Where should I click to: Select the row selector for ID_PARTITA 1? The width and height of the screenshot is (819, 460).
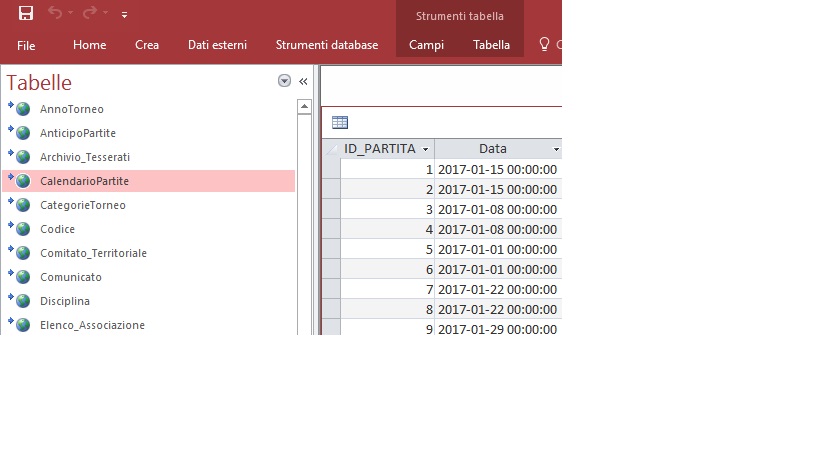click(331, 169)
